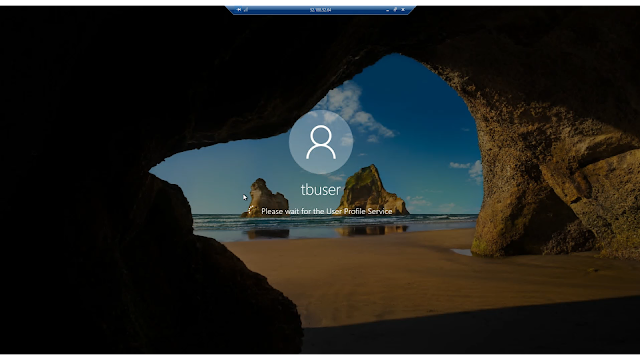Click the remote host IP address title
The height and width of the screenshot is (360, 640).
[320, 10]
